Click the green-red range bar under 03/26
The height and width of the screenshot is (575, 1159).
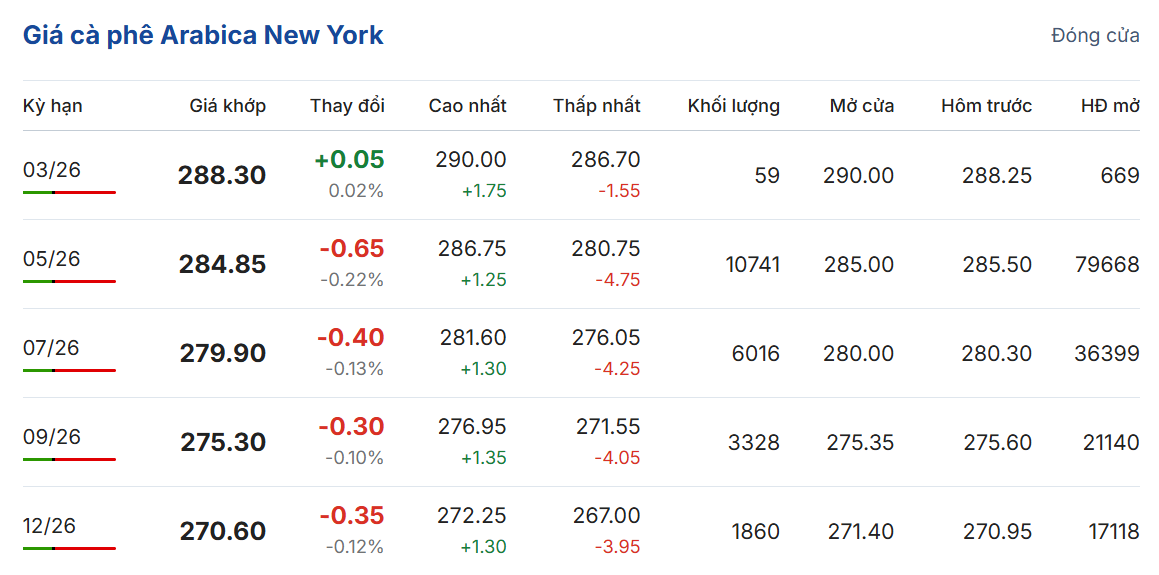pyautogui.click(x=69, y=192)
